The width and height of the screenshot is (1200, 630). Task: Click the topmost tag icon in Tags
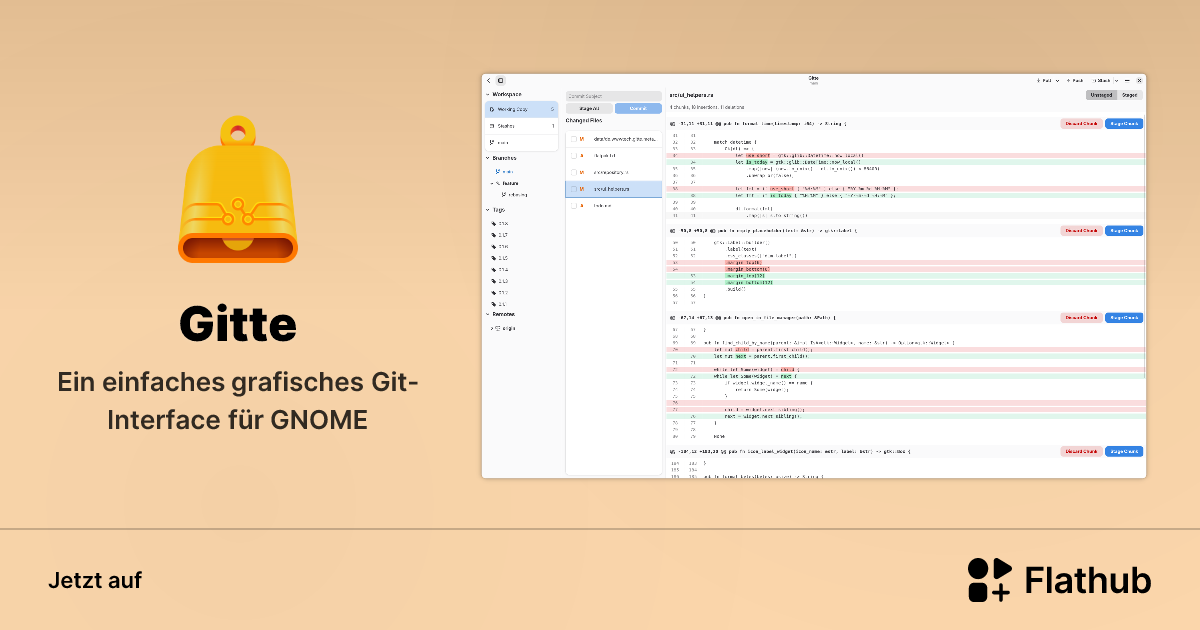pos(494,223)
